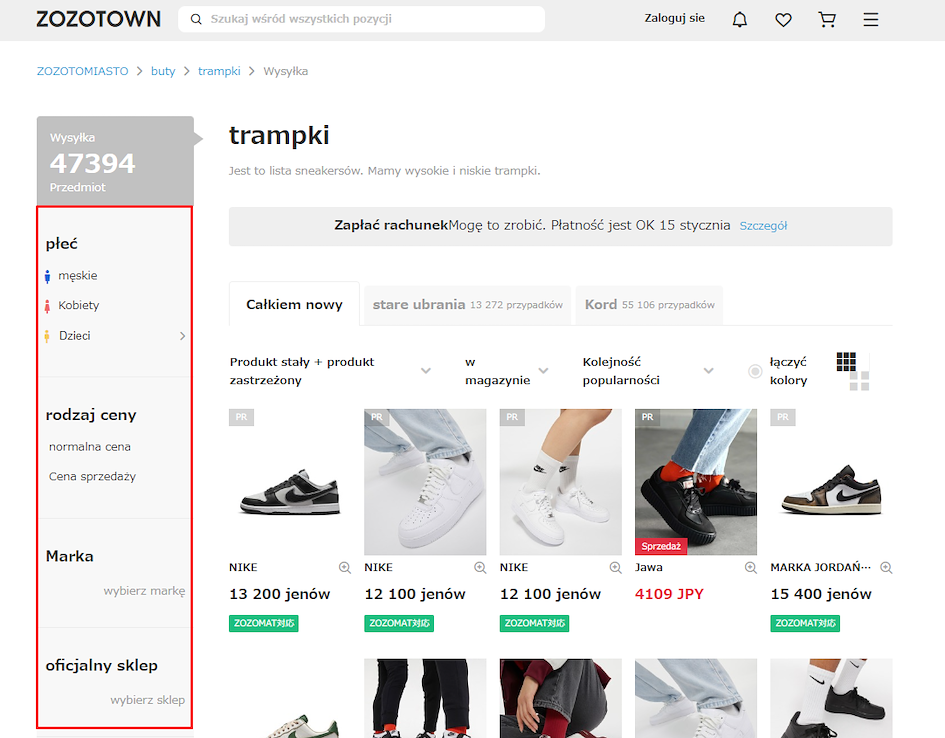Go to buty breadcrumb
Image resolution: width=945 pixels, height=738 pixels.
click(163, 71)
